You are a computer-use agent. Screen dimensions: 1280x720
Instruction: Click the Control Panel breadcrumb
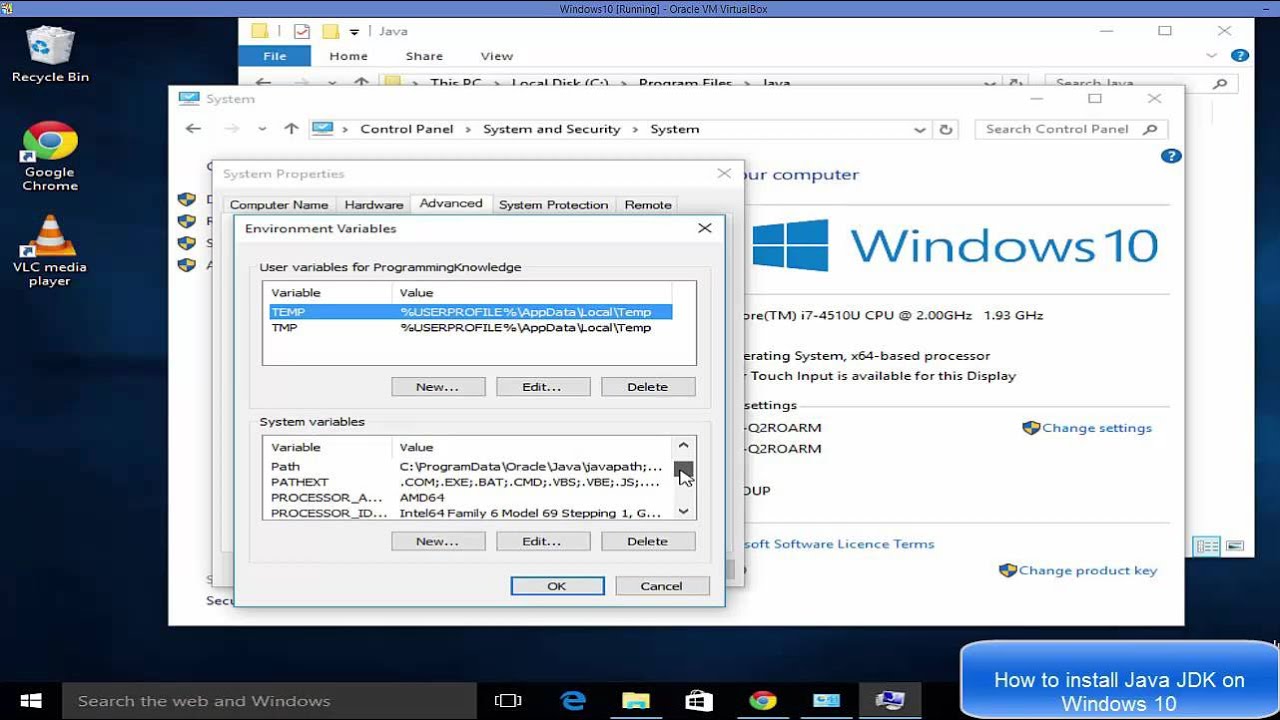click(x=407, y=129)
